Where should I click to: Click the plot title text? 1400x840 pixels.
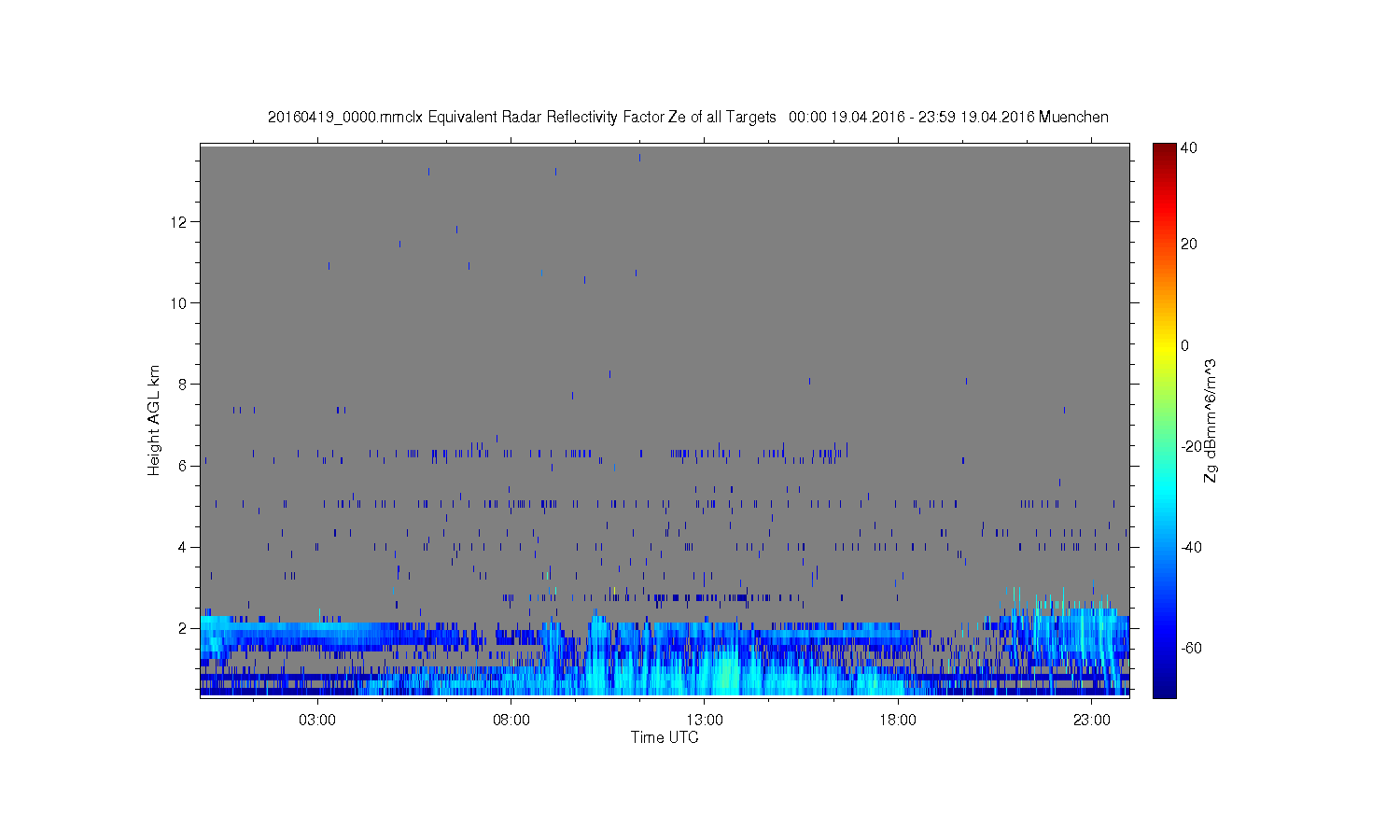pyautogui.click(x=688, y=117)
